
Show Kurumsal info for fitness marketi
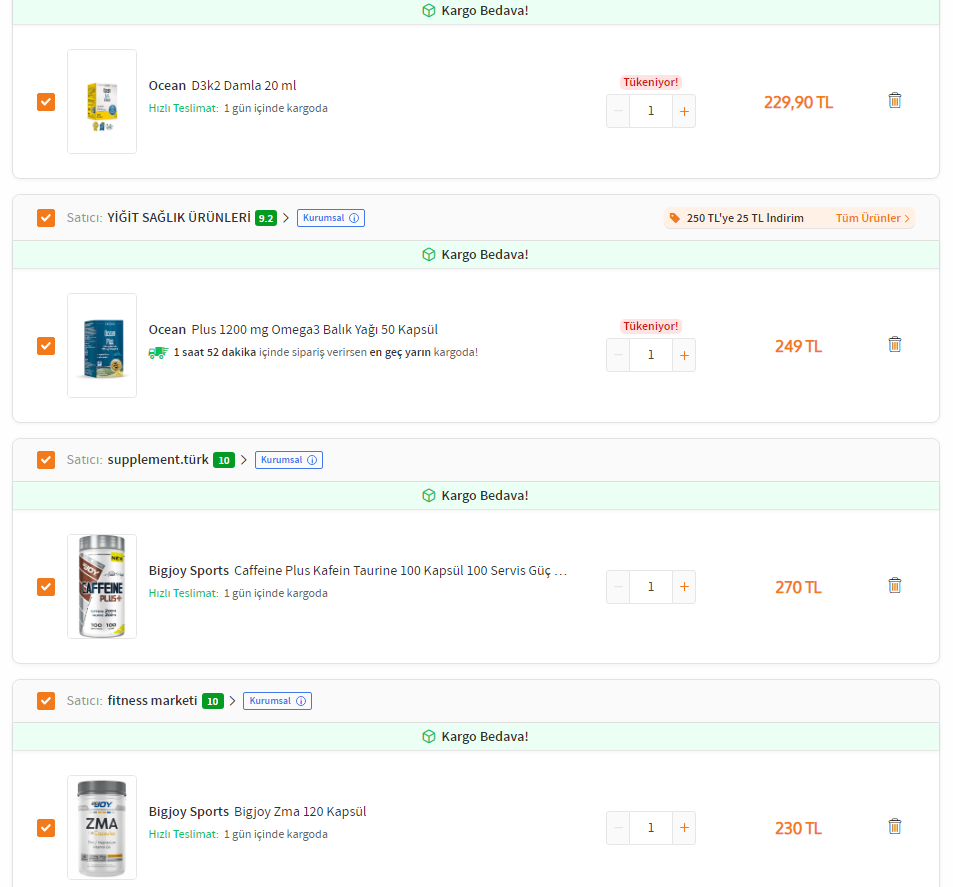tap(277, 701)
